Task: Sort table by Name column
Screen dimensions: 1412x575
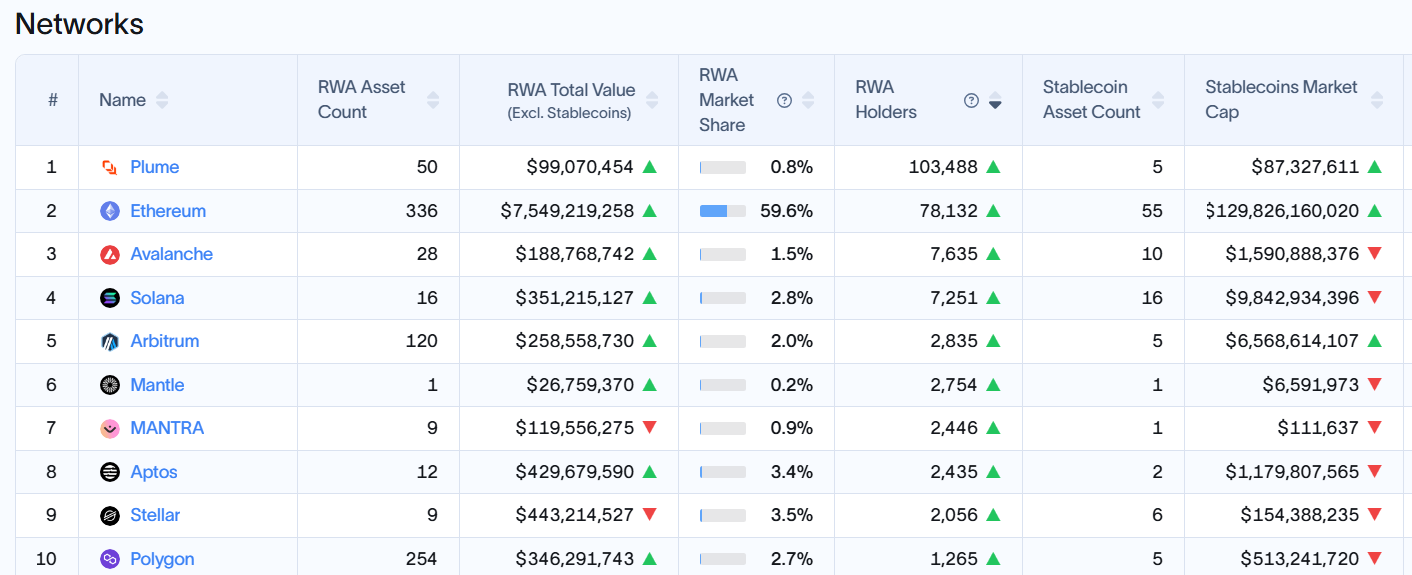Action: [x=162, y=100]
